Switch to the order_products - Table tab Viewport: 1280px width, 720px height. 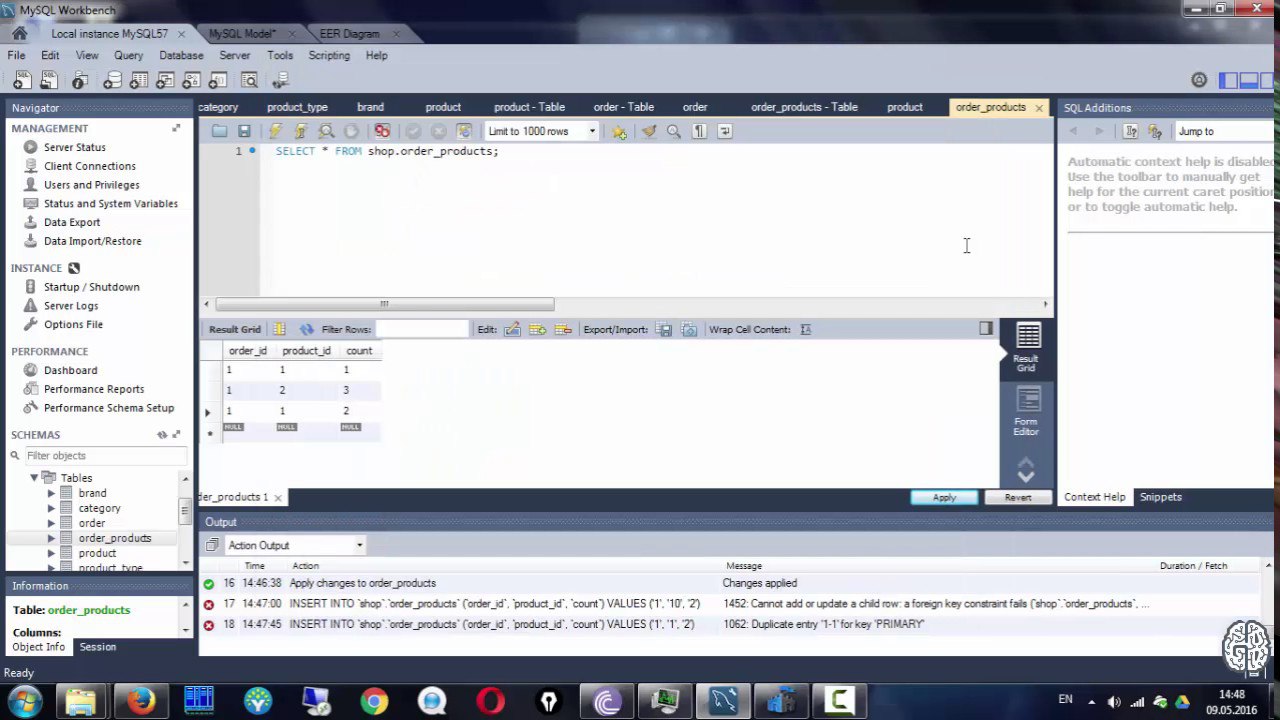tap(804, 107)
